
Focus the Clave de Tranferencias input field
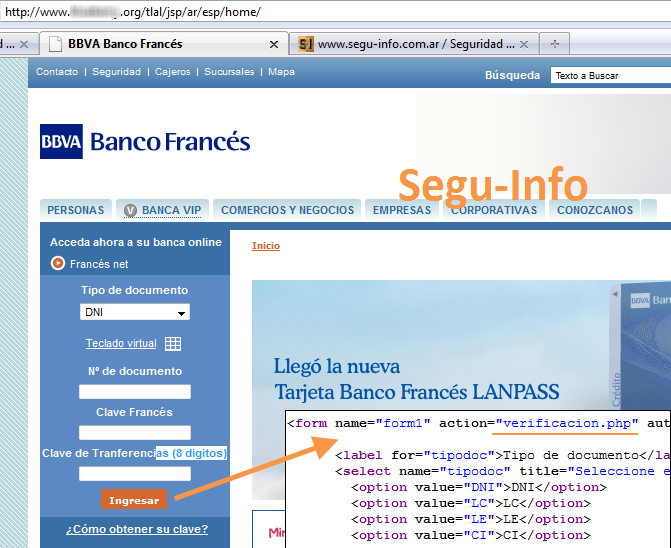pyautogui.click(x=135, y=474)
